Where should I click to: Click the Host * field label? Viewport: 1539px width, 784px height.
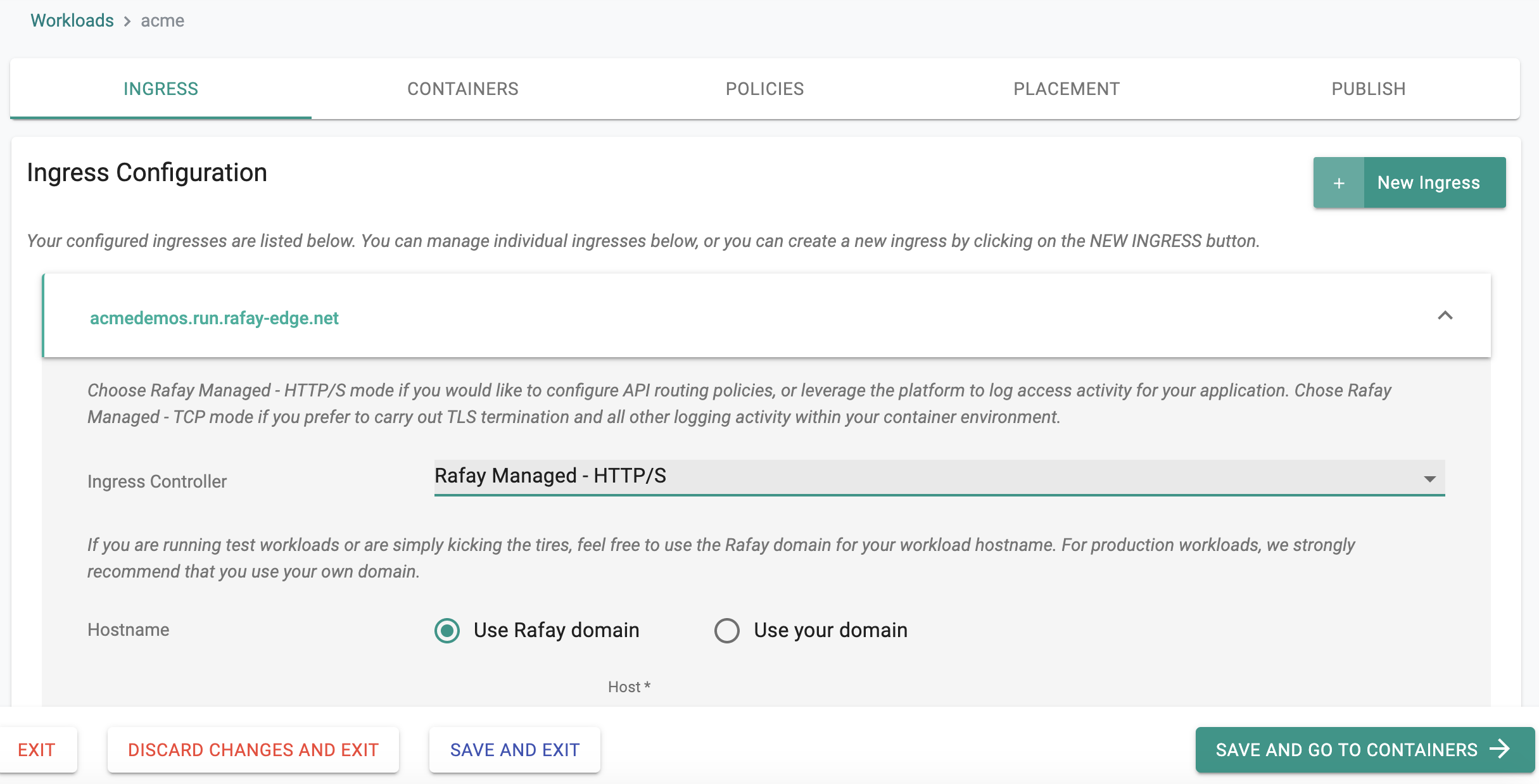[629, 687]
